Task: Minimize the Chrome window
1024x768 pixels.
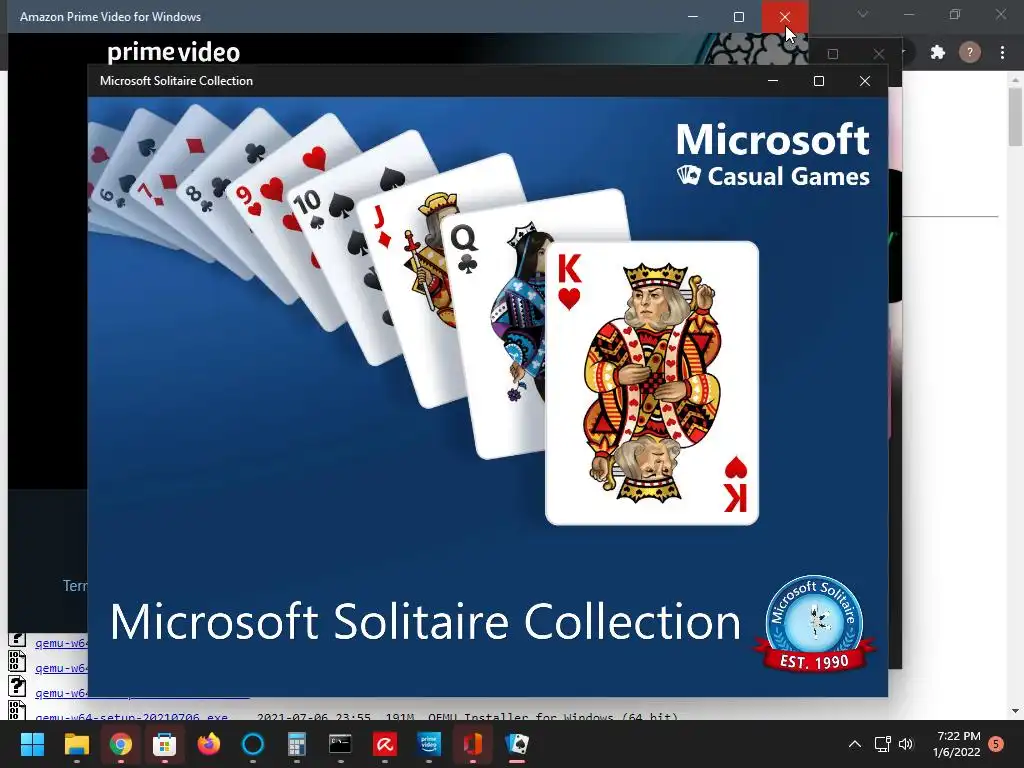Action: click(x=908, y=14)
